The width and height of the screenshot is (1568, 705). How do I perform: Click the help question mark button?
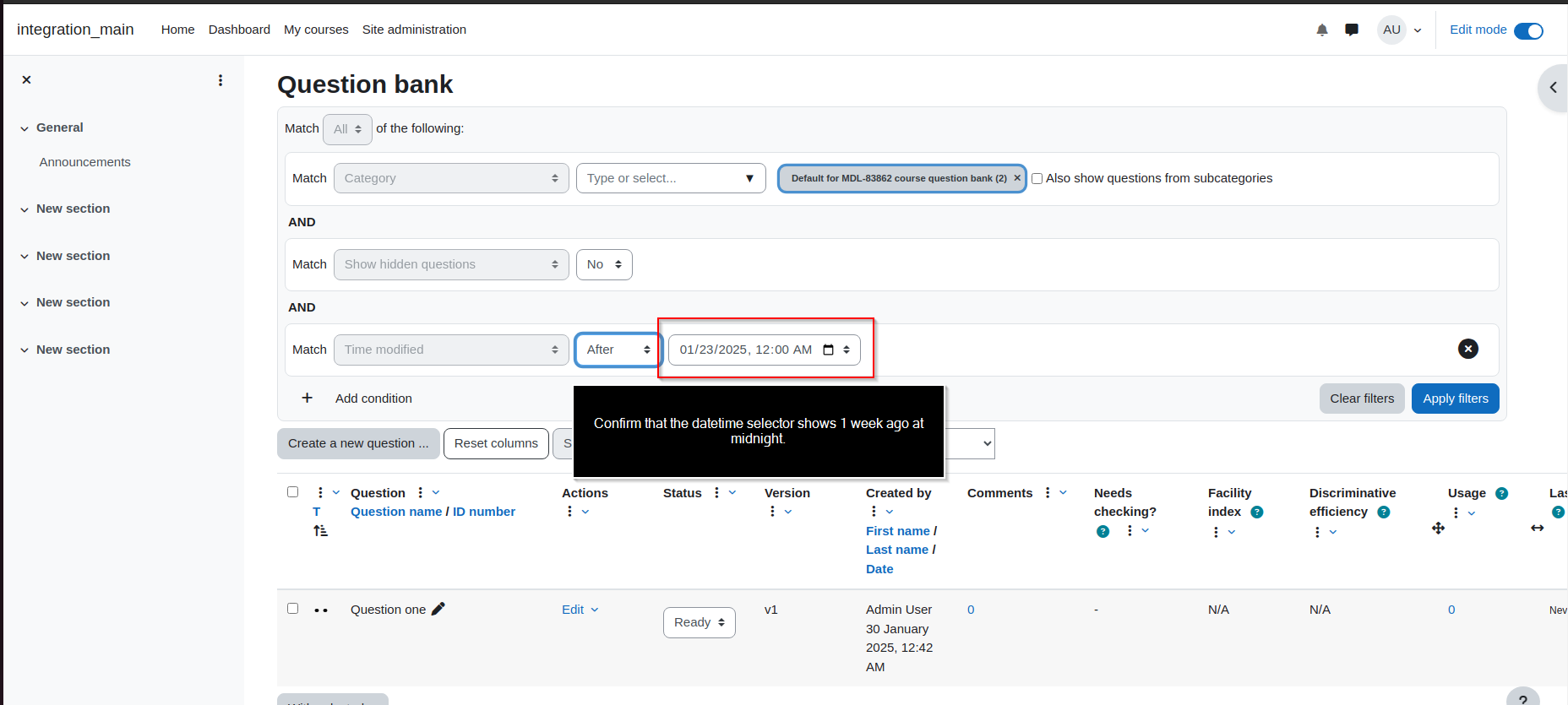[1523, 699]
